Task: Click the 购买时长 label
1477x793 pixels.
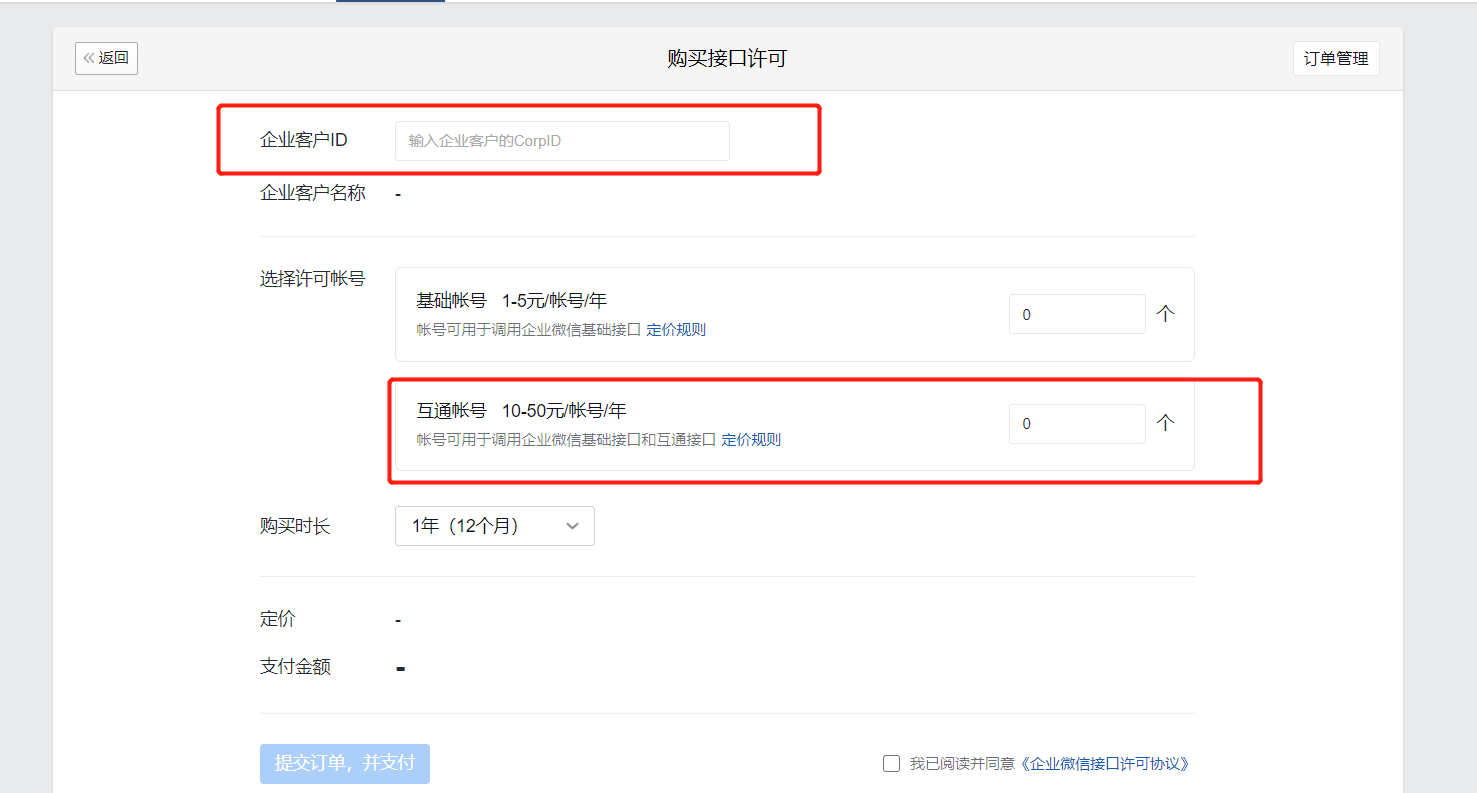Action: [295, 526]
